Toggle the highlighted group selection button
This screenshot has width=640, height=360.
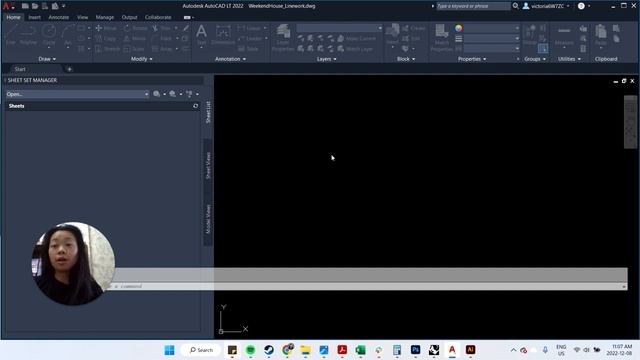pyautogui.click(x=543, y=49)
